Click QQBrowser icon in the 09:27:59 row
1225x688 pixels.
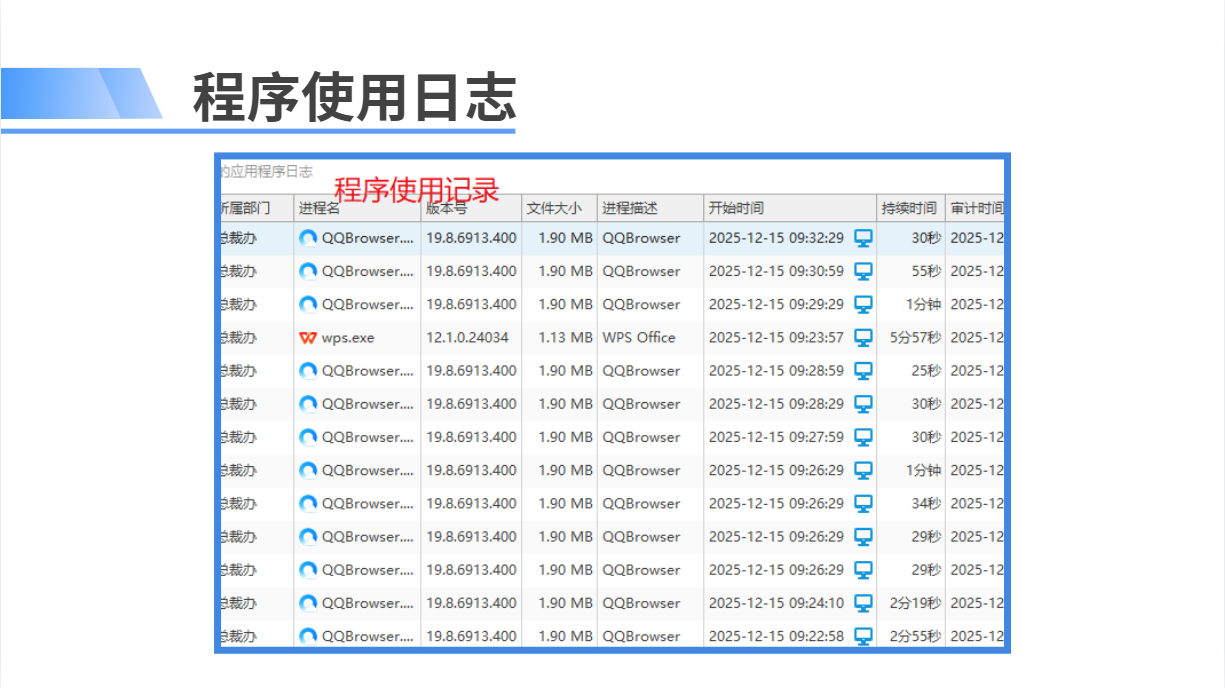pyautogui.click(x=308, y=437)
